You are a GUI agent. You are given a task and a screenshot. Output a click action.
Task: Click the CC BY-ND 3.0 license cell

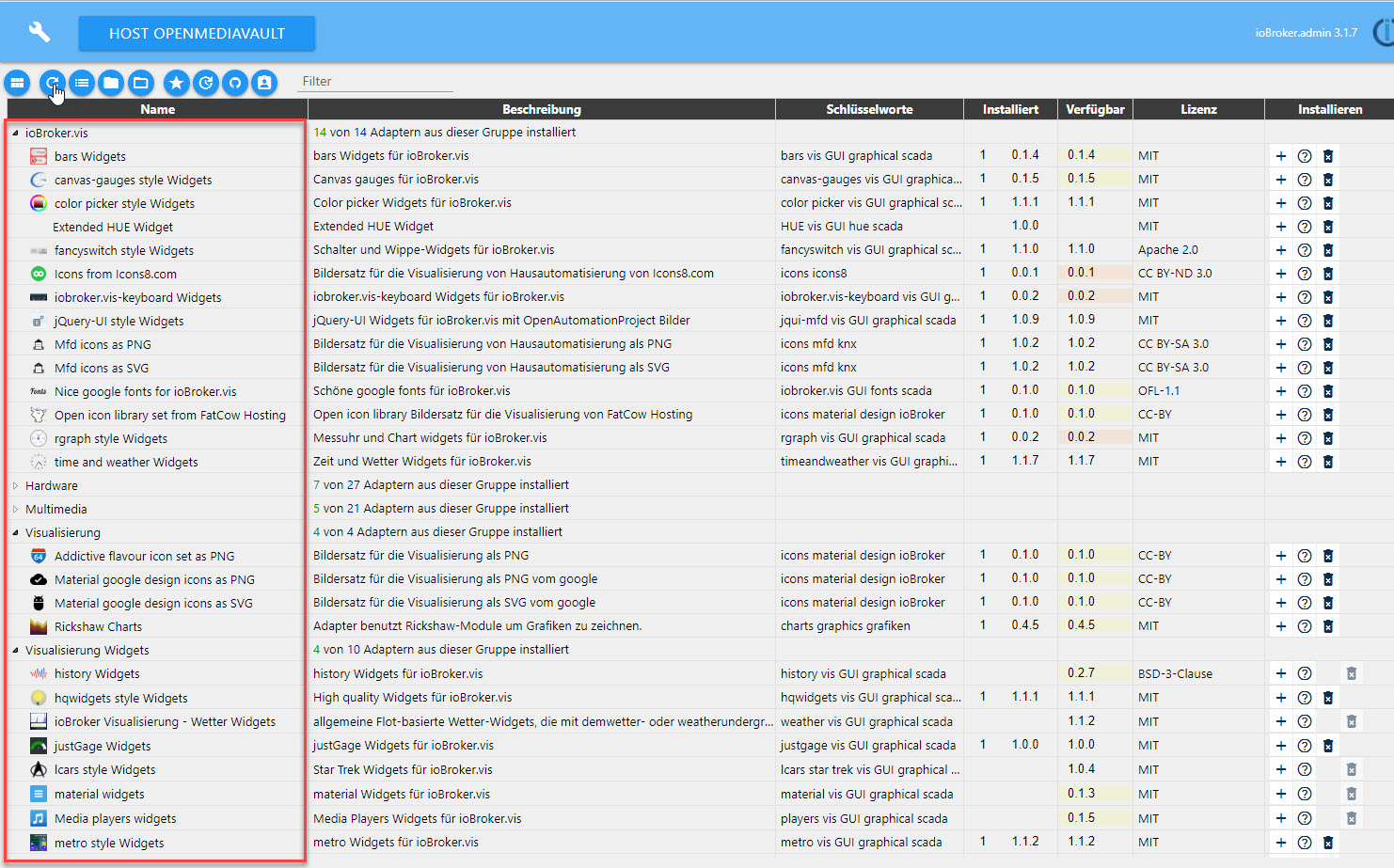click(x=1175, y=273)
